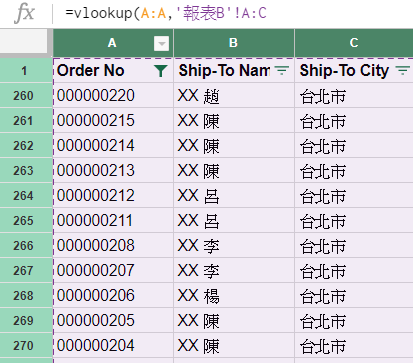Screen dimensions: 413x363
Task: Select cell with order 000000204
Action: [113, 345]
